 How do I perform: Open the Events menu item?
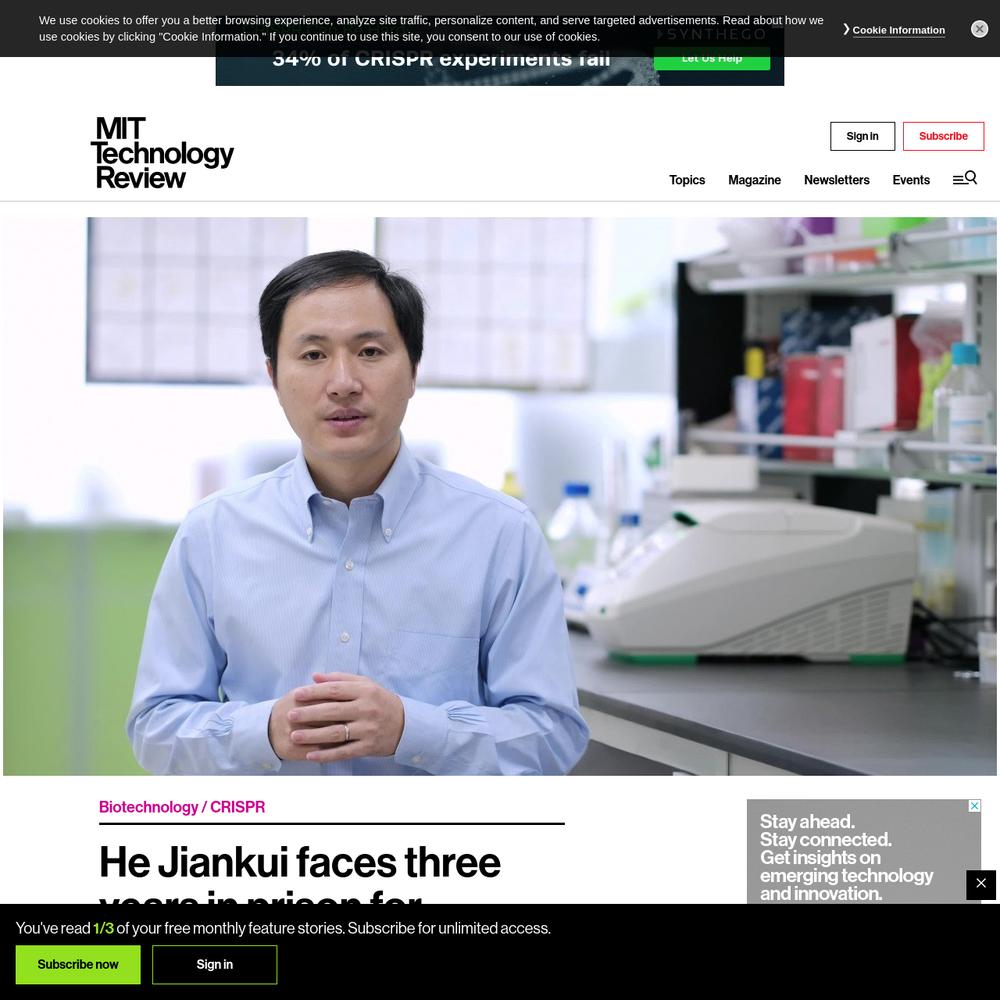pos(911,180)
